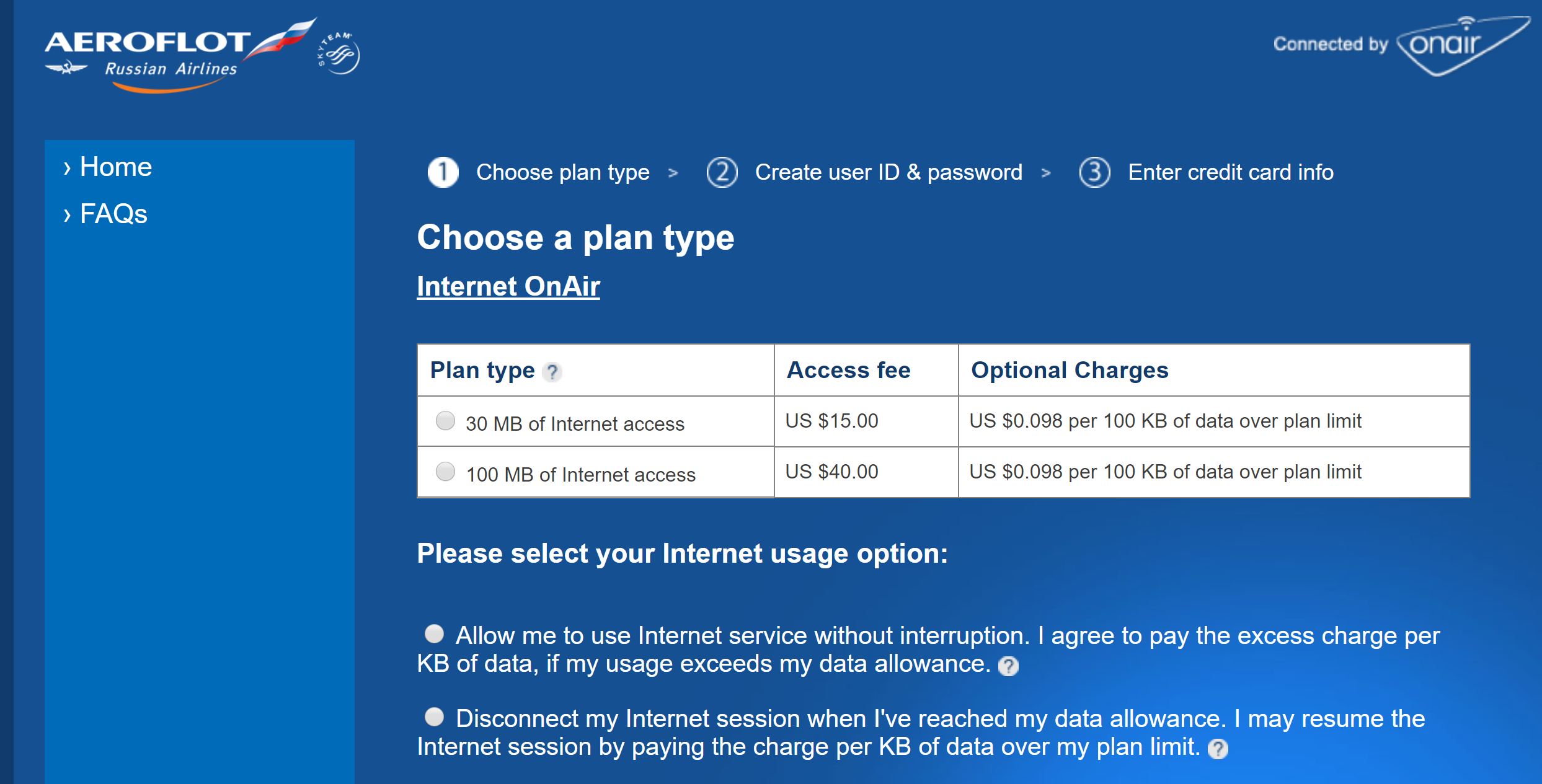The image size is (1542, 784).
Task: Click the Choose plan type step label
Action: [x=562, y=172]
